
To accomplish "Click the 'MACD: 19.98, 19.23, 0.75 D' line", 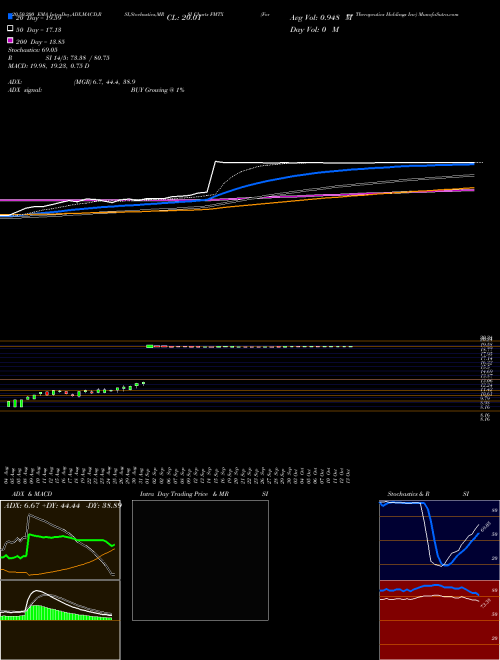I will [49, 66].
